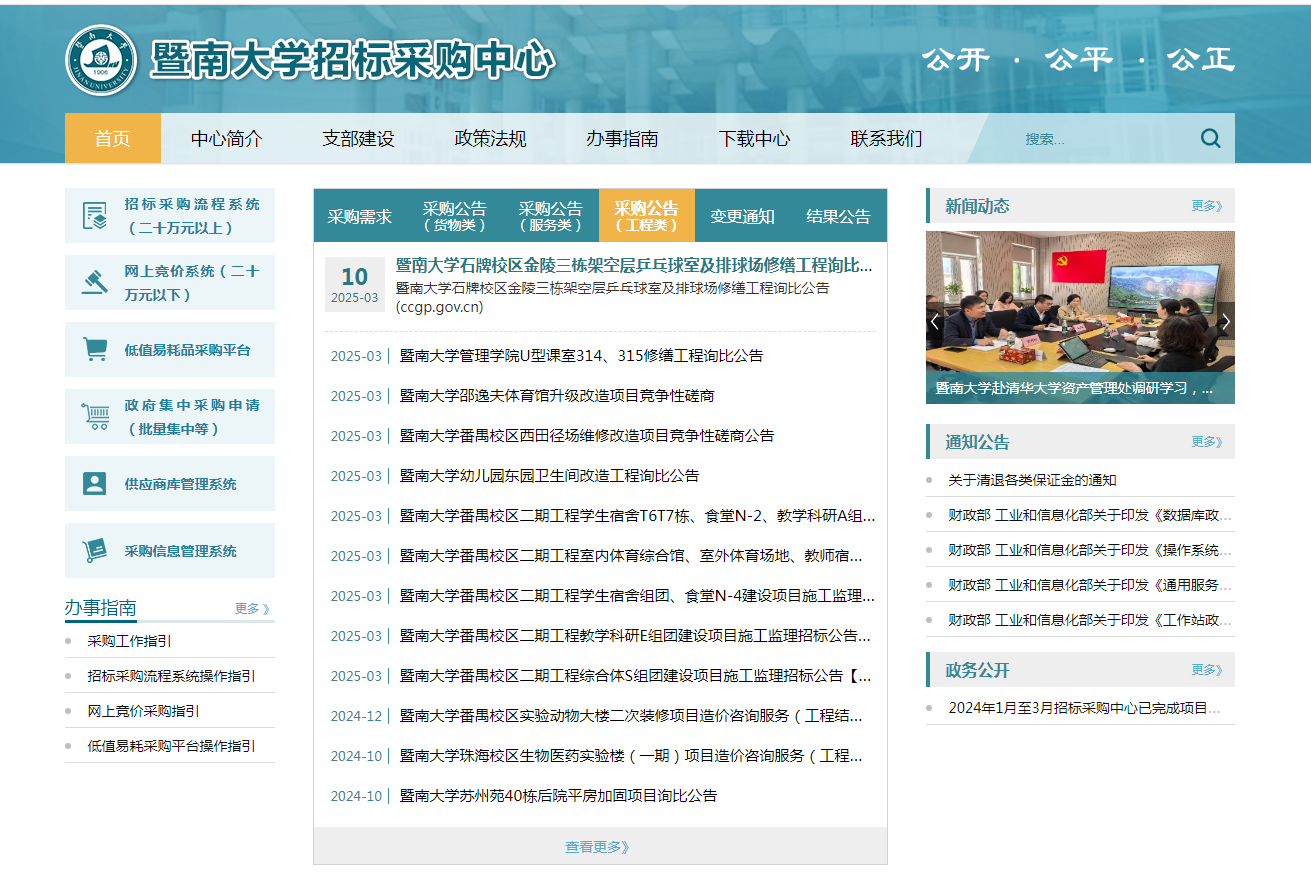Open 中心简介 navigation item

click(227, 138)
